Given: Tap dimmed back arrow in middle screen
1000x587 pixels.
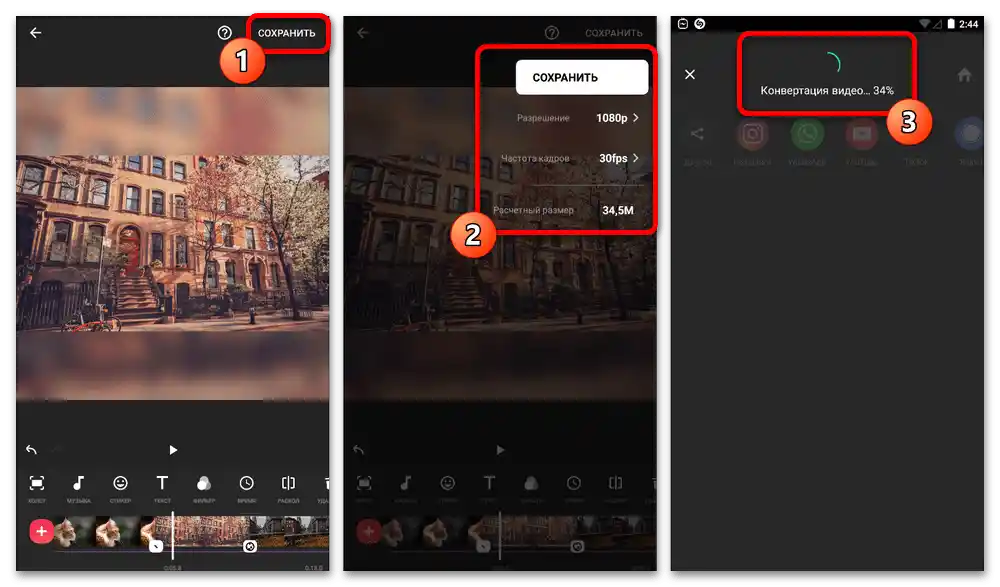Looking at the screenshot, I should pos(363,33).
